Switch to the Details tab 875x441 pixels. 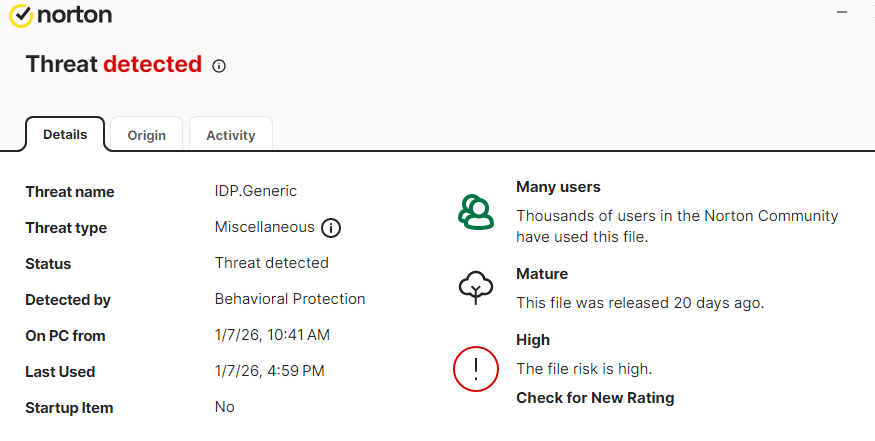65,134
